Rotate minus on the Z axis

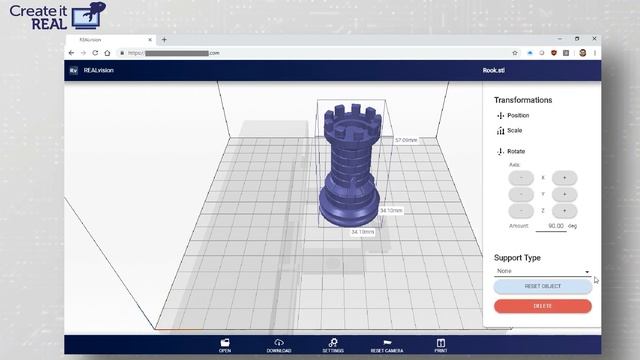coord(521,211)
